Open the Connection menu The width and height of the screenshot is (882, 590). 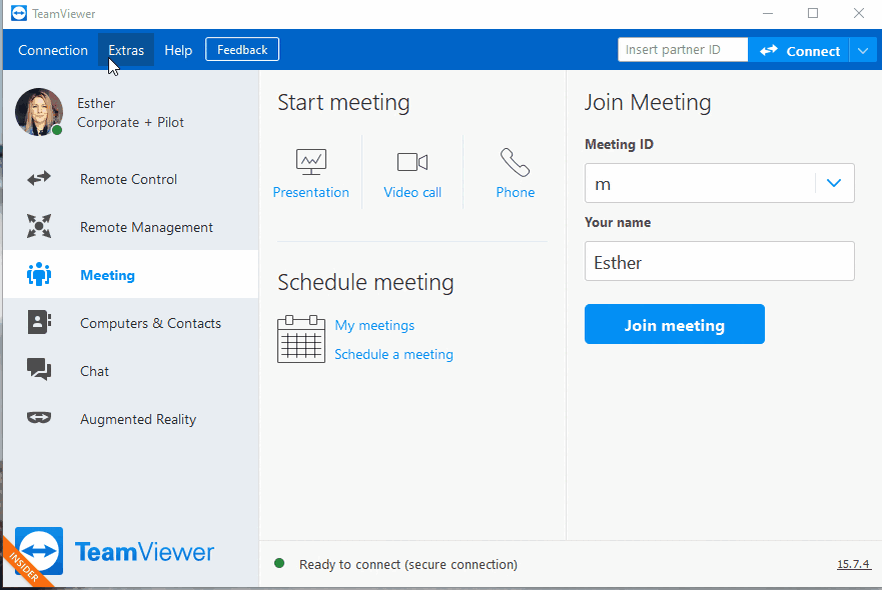[53, 50]
